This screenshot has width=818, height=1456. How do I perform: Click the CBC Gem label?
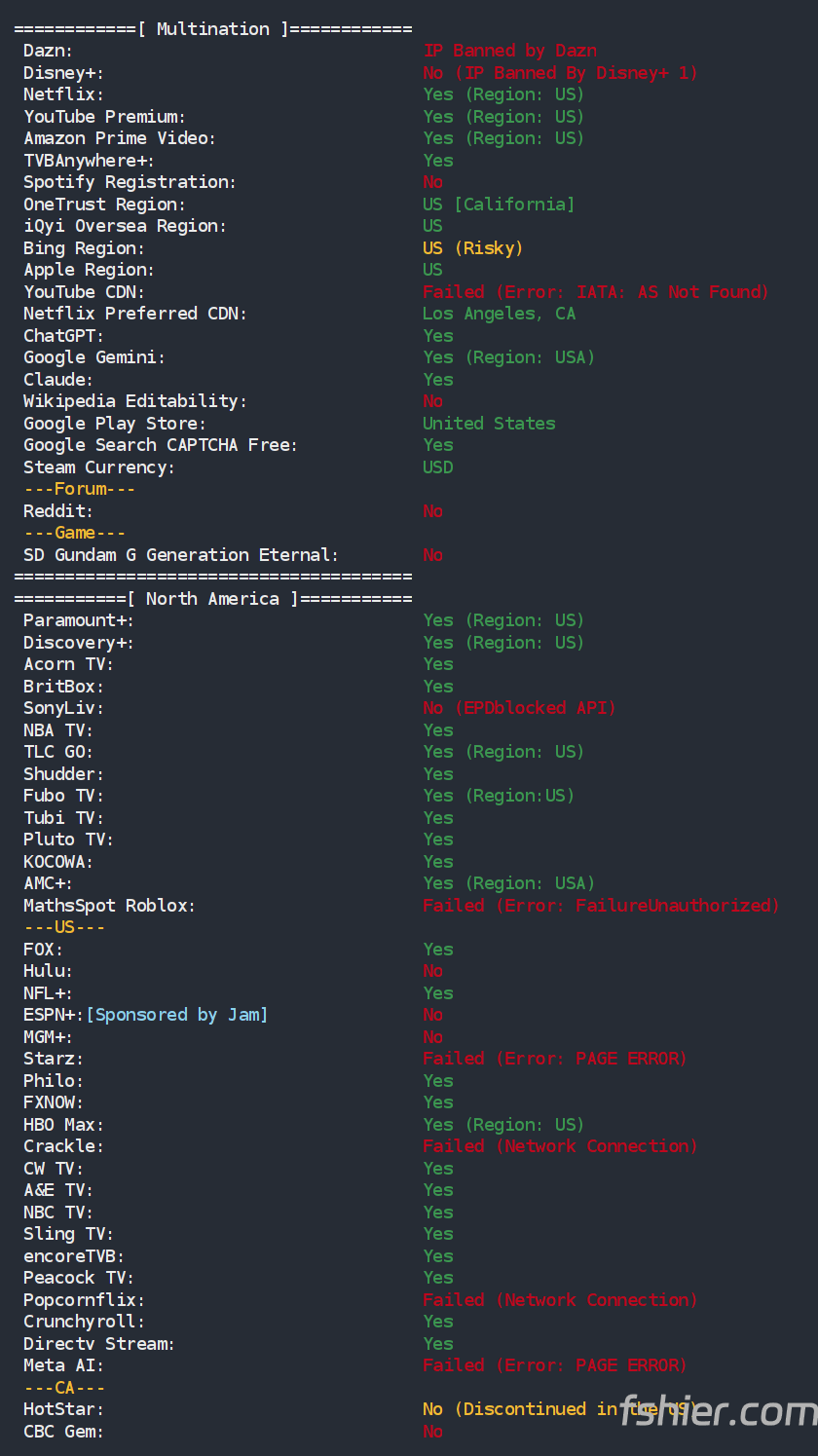(x=63, y=1432)
